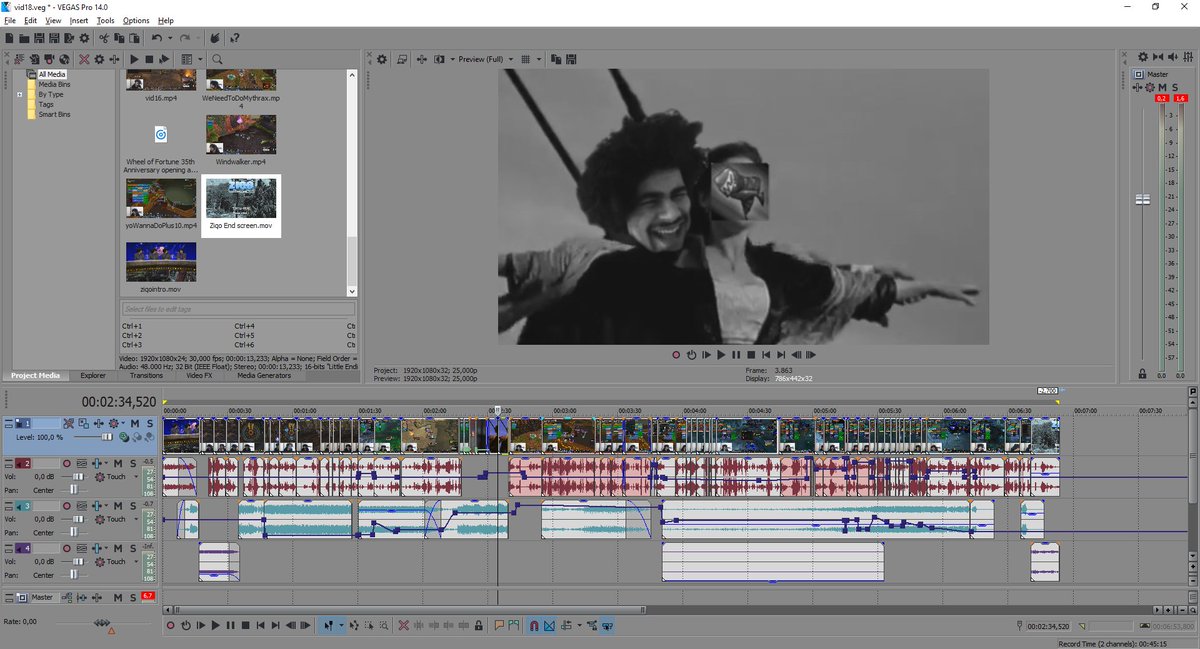Open the Edit menu
1200x649 pixels.
pos(31,20)
